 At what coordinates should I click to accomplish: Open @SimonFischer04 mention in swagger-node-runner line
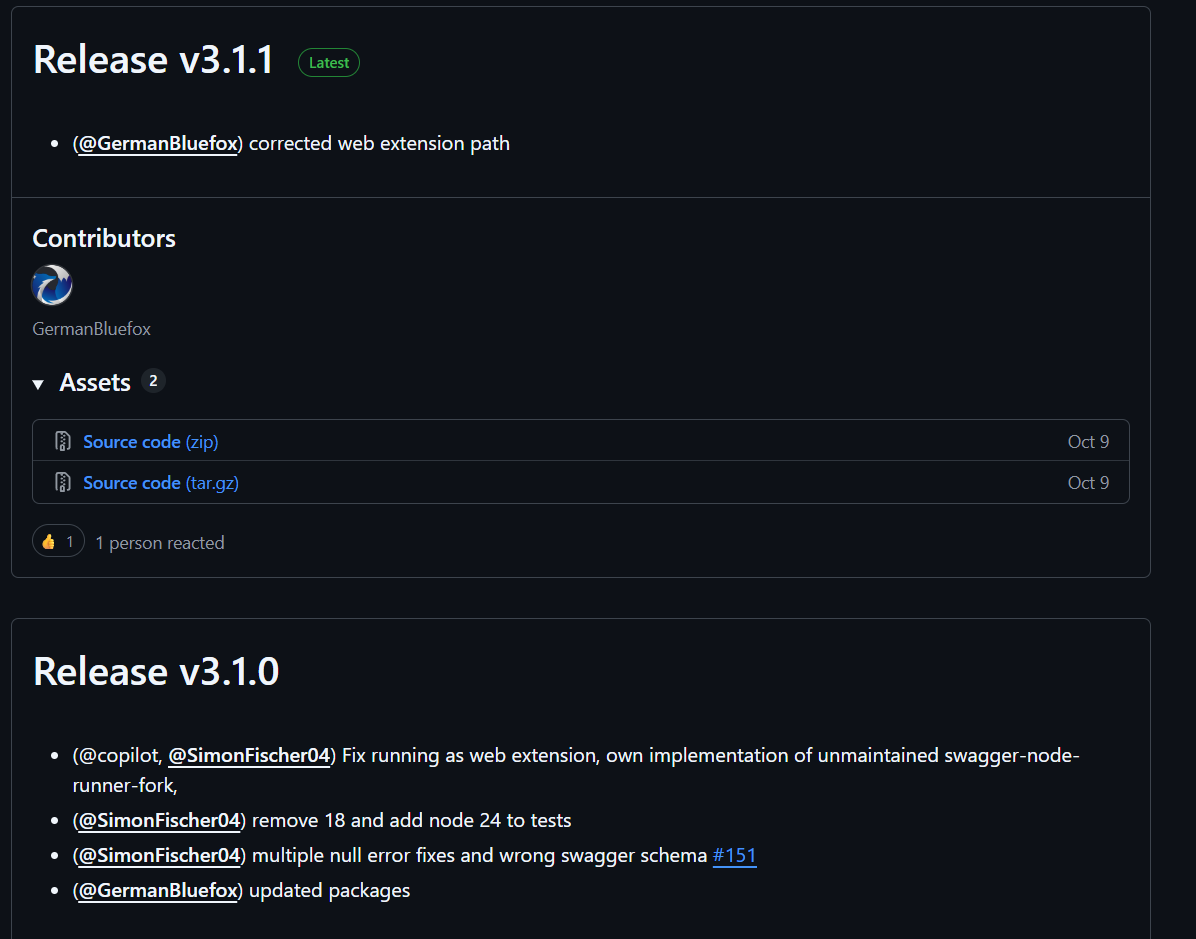[x=249, y=755]
